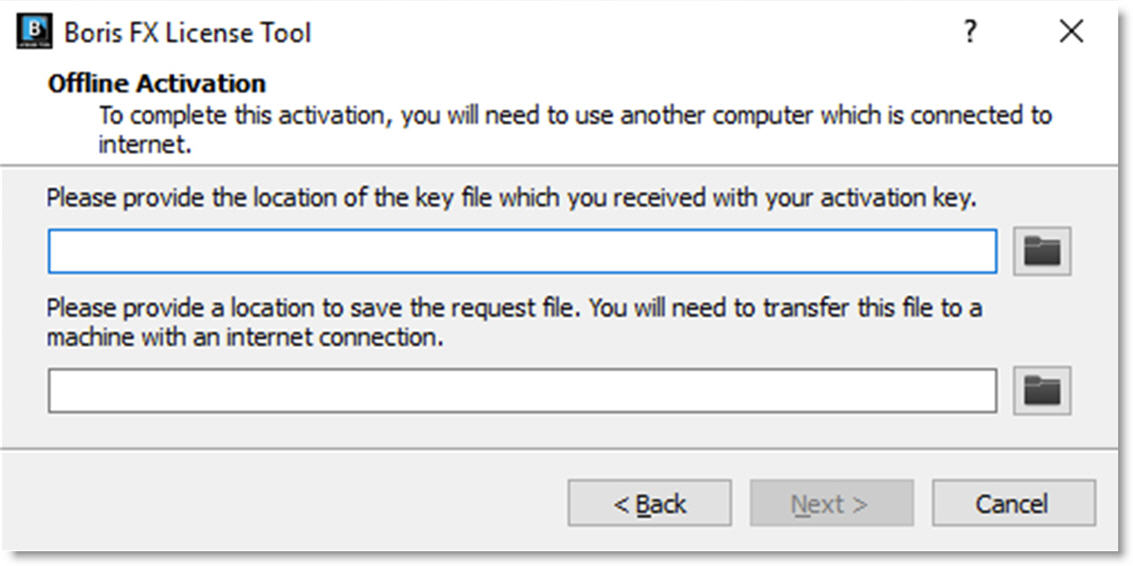This screenshot has width=1133, height=566.
Task: Click the key file instruction label
Action: pos(512,198)
